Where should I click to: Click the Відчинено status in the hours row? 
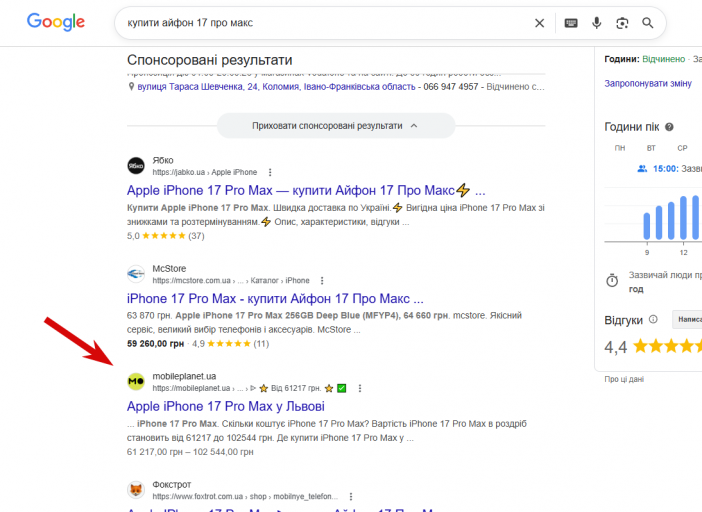pos(663,59)
